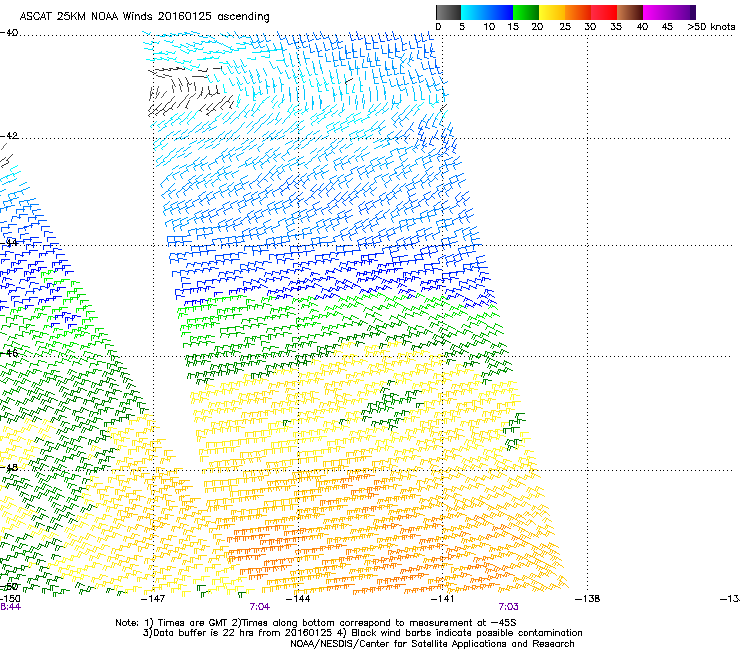Select the red 30-35 knots legend swatch

pyautogui.click(x=604, y=12)
